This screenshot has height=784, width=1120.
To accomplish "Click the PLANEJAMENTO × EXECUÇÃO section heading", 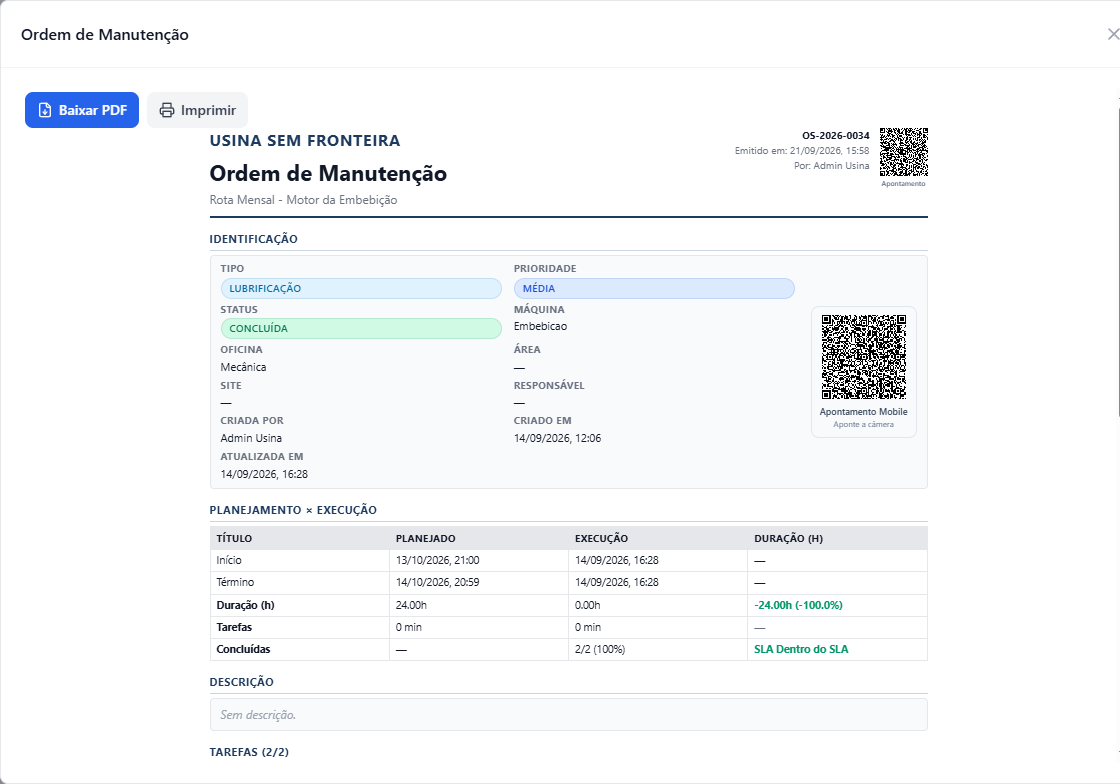I will click(293, 511).
